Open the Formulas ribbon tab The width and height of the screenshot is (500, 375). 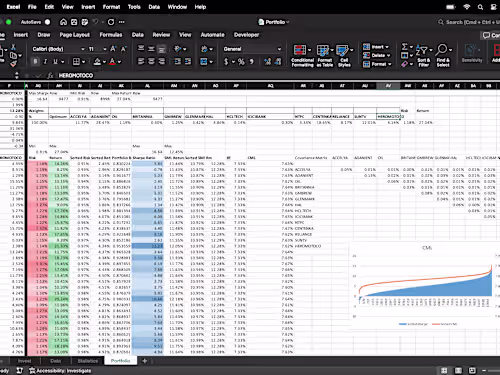111,35
